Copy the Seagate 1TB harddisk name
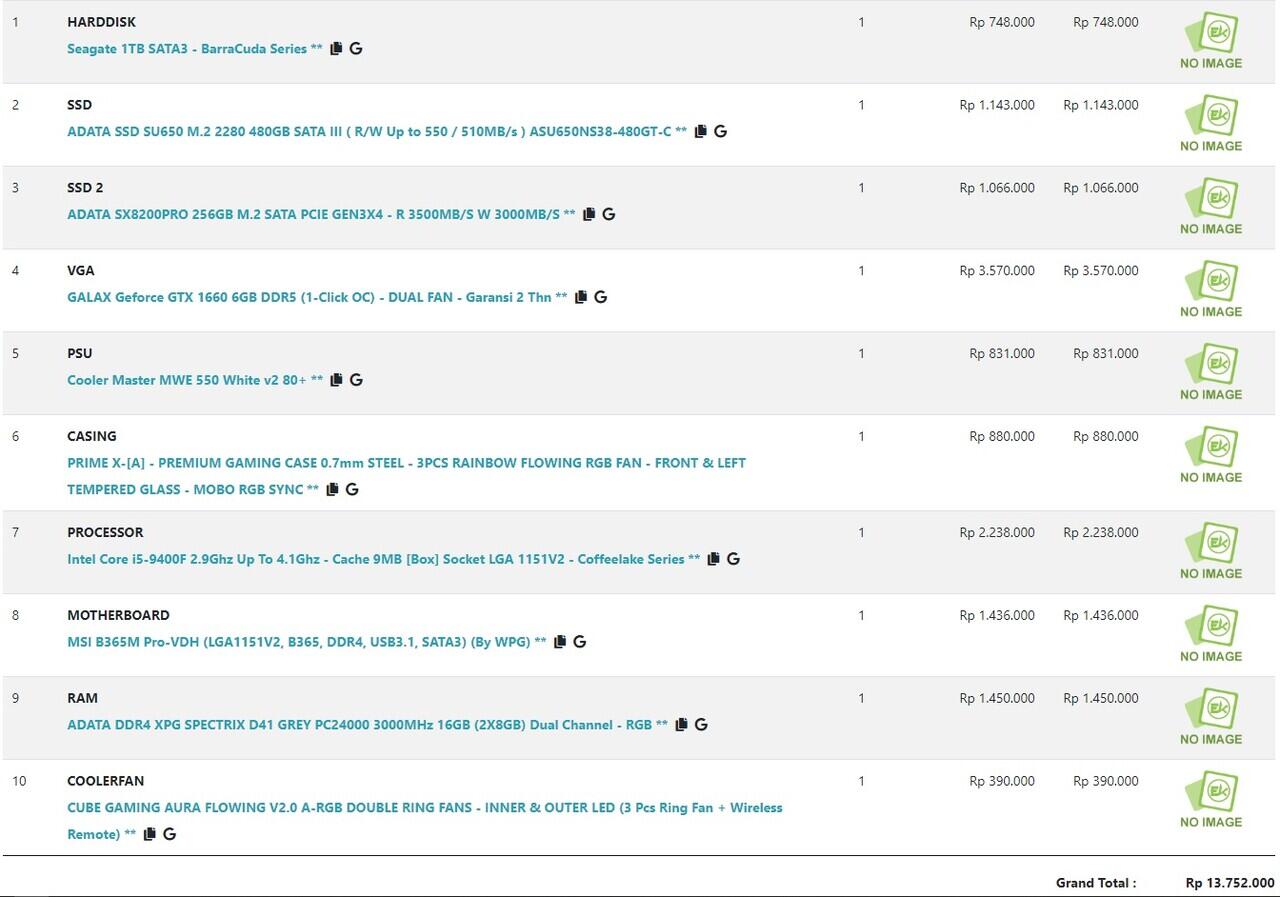The image size is (1280, 897). [336, 48]
